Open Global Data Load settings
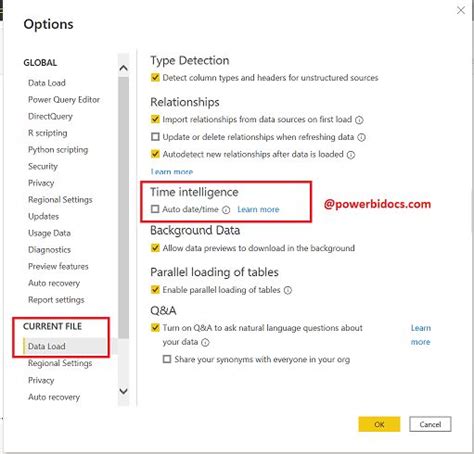Viewport: 474px width, 454px height. click(x=47, y=83)
